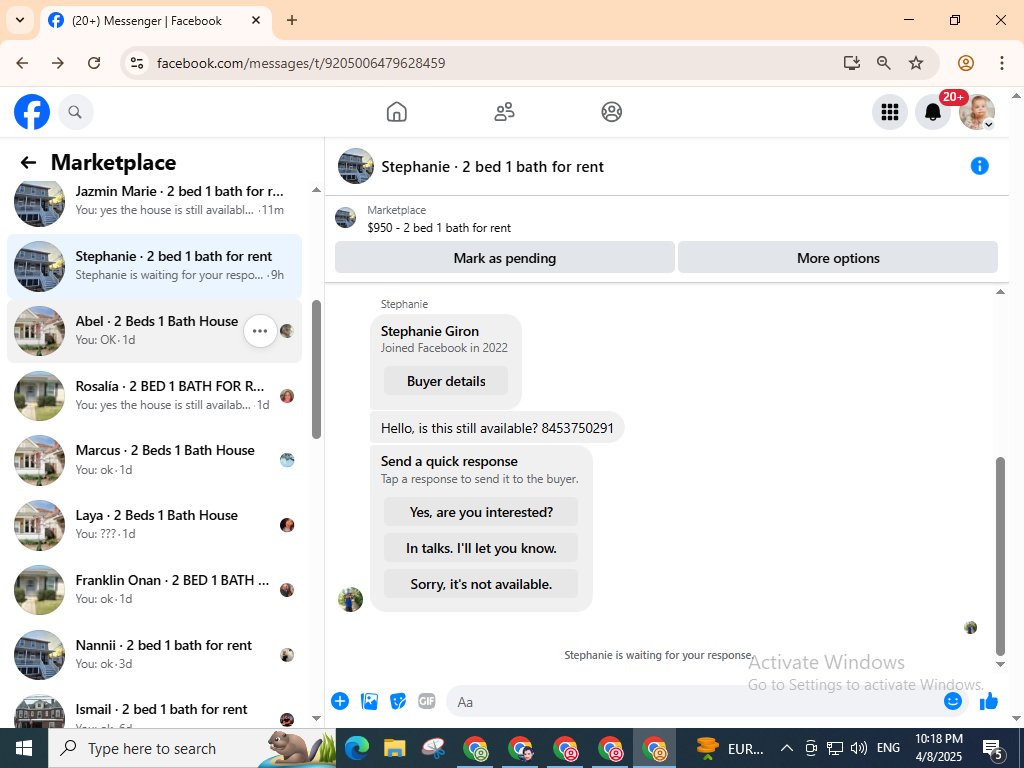Open zoom magnifier in address bar
This screenshot has width=1024, height=768.
(x=884, y=63)
